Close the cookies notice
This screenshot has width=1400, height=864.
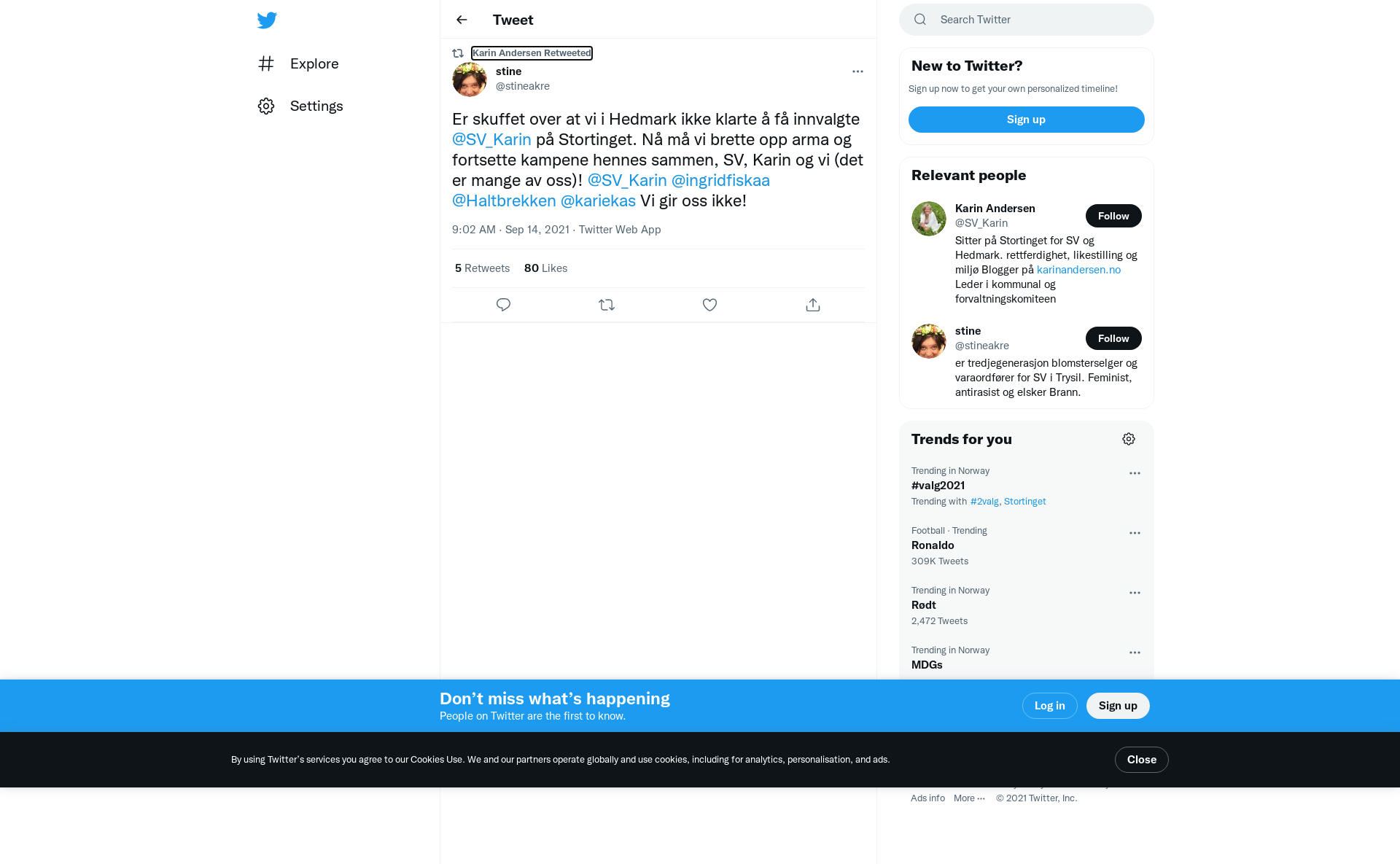point(1141,760)
